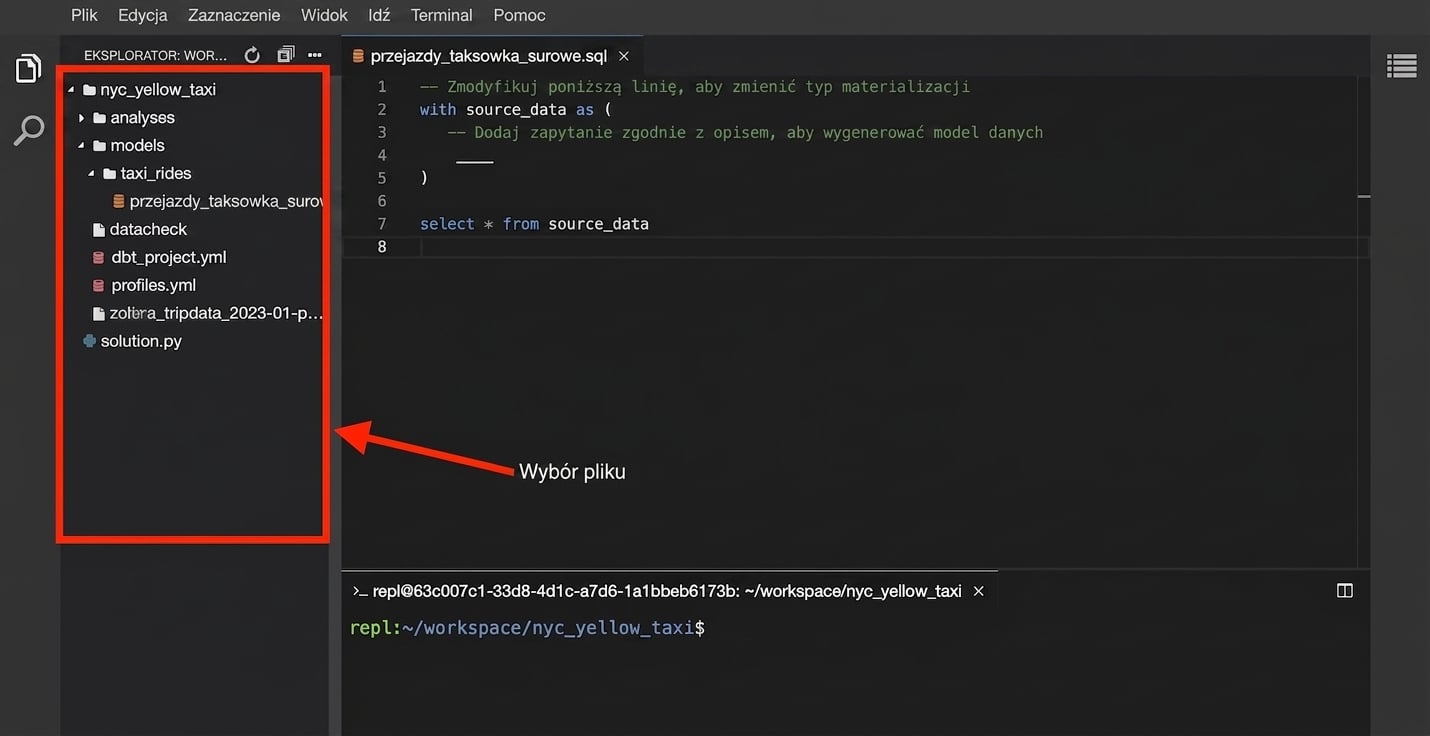Image resolution: width=1430 pixels, height=736 pixels.
Task: Close the przejazdy_taksowka_surowe.sql editor tab
Action: (624, 56)
